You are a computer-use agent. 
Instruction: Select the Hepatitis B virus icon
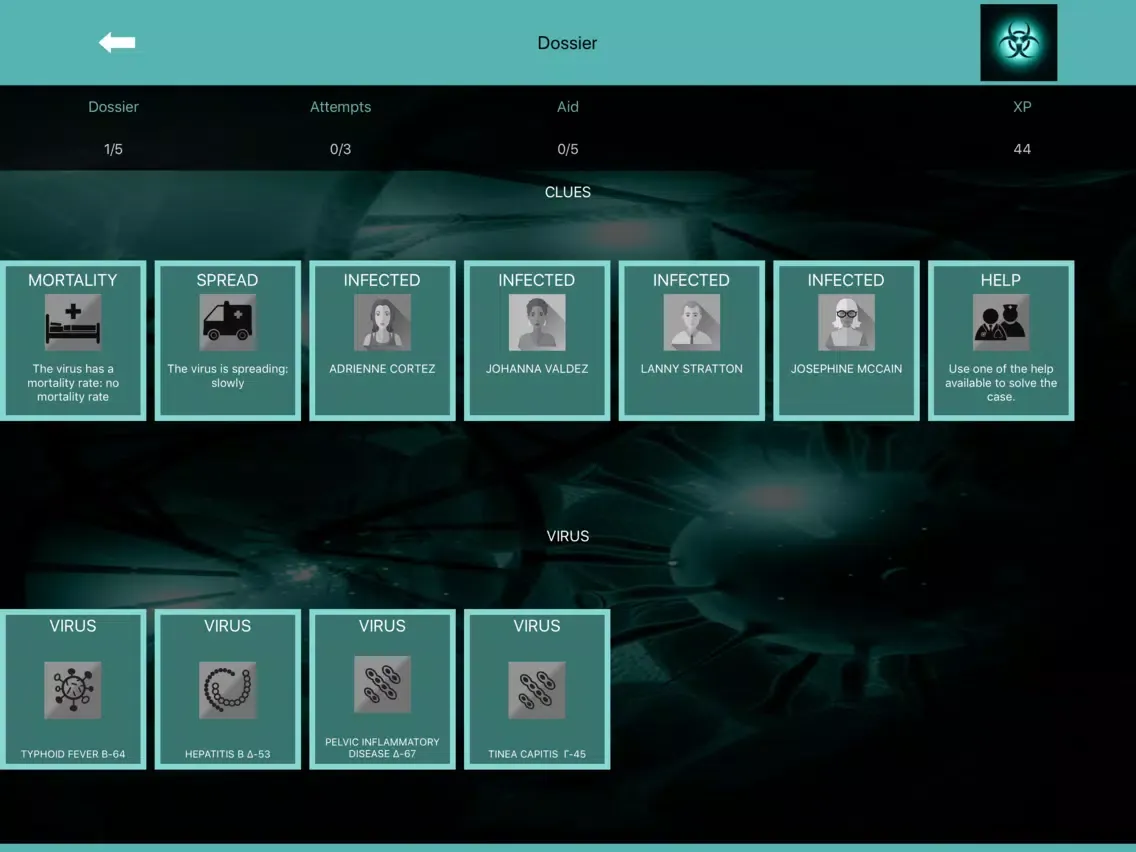pyautogui.click(x=227, y=690)
